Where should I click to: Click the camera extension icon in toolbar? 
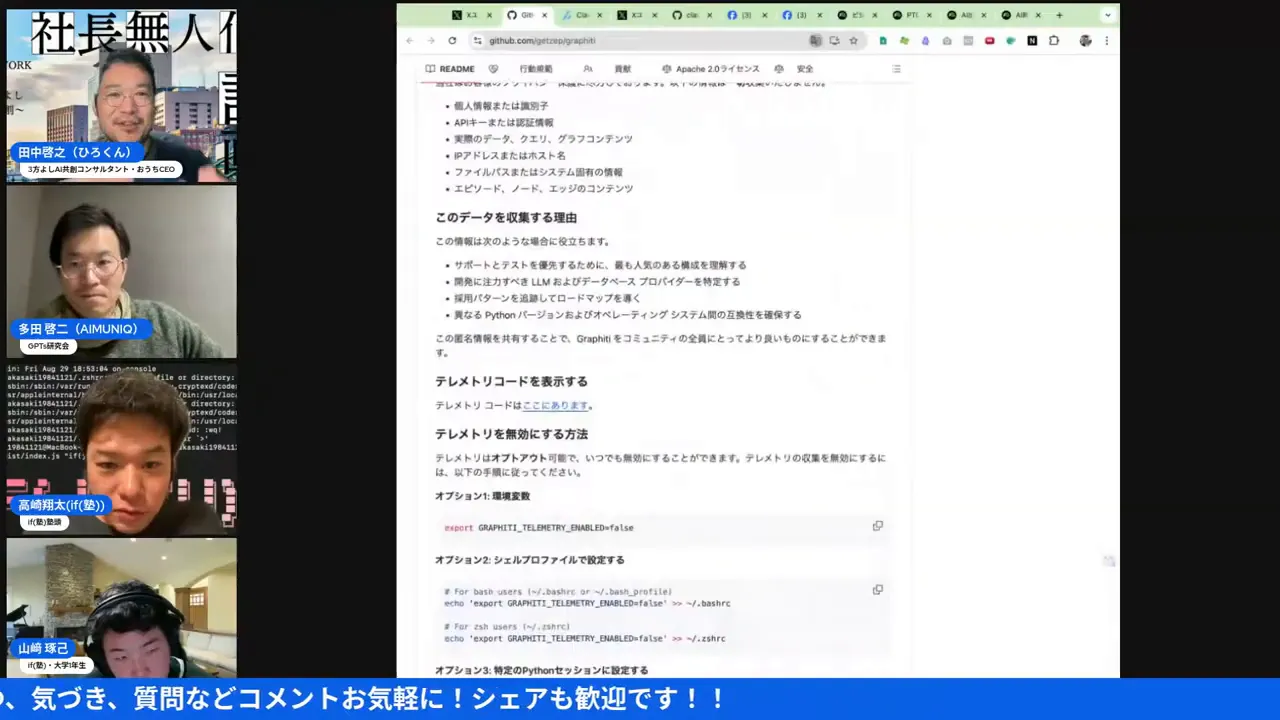[947, 41]
